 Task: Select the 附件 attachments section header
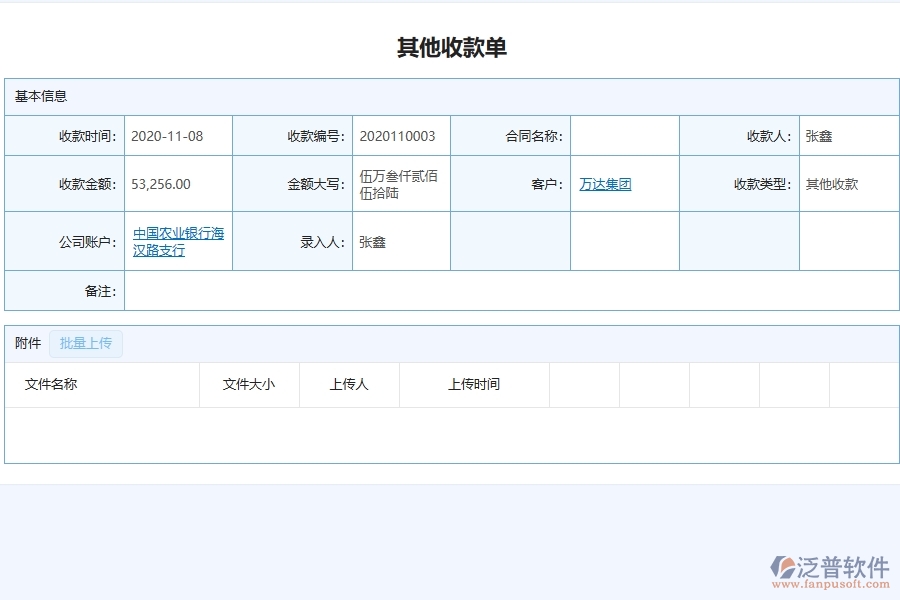point(27,343)
